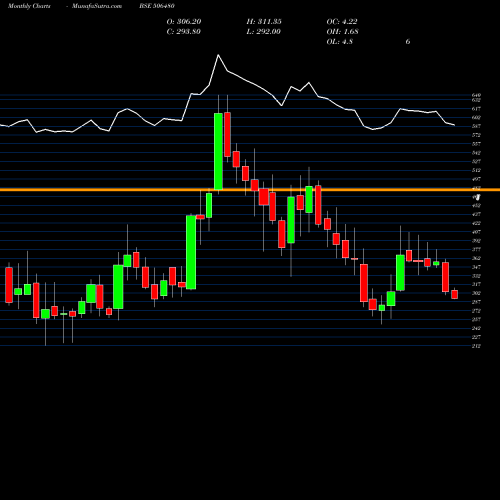Click the "OH: 1.68" readout
This screenshot has height=500, width=500.
(x=342, y=32)
